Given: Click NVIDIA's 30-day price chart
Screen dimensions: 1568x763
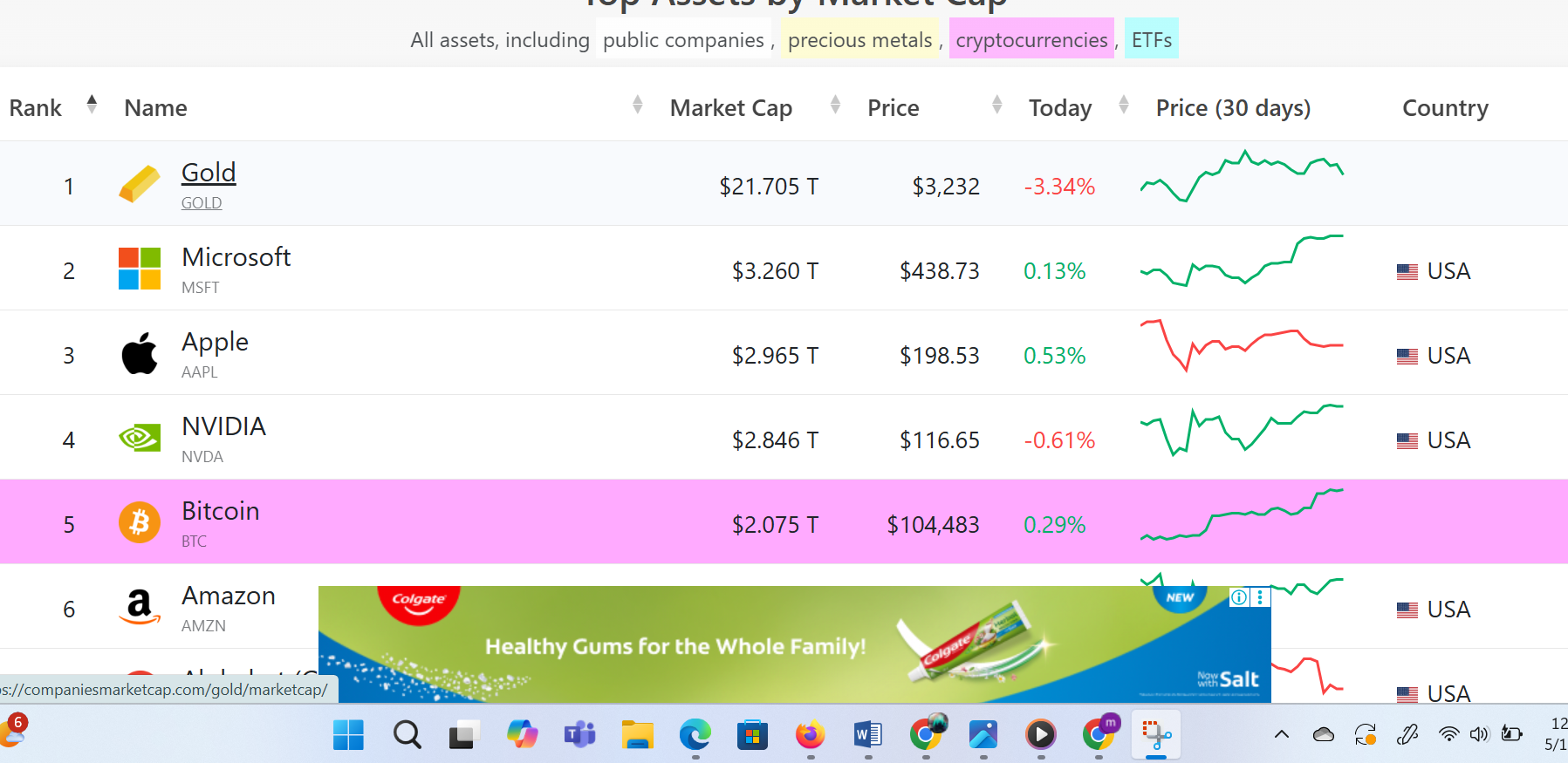Looking at the screenshot, I should coord(1242,430).
